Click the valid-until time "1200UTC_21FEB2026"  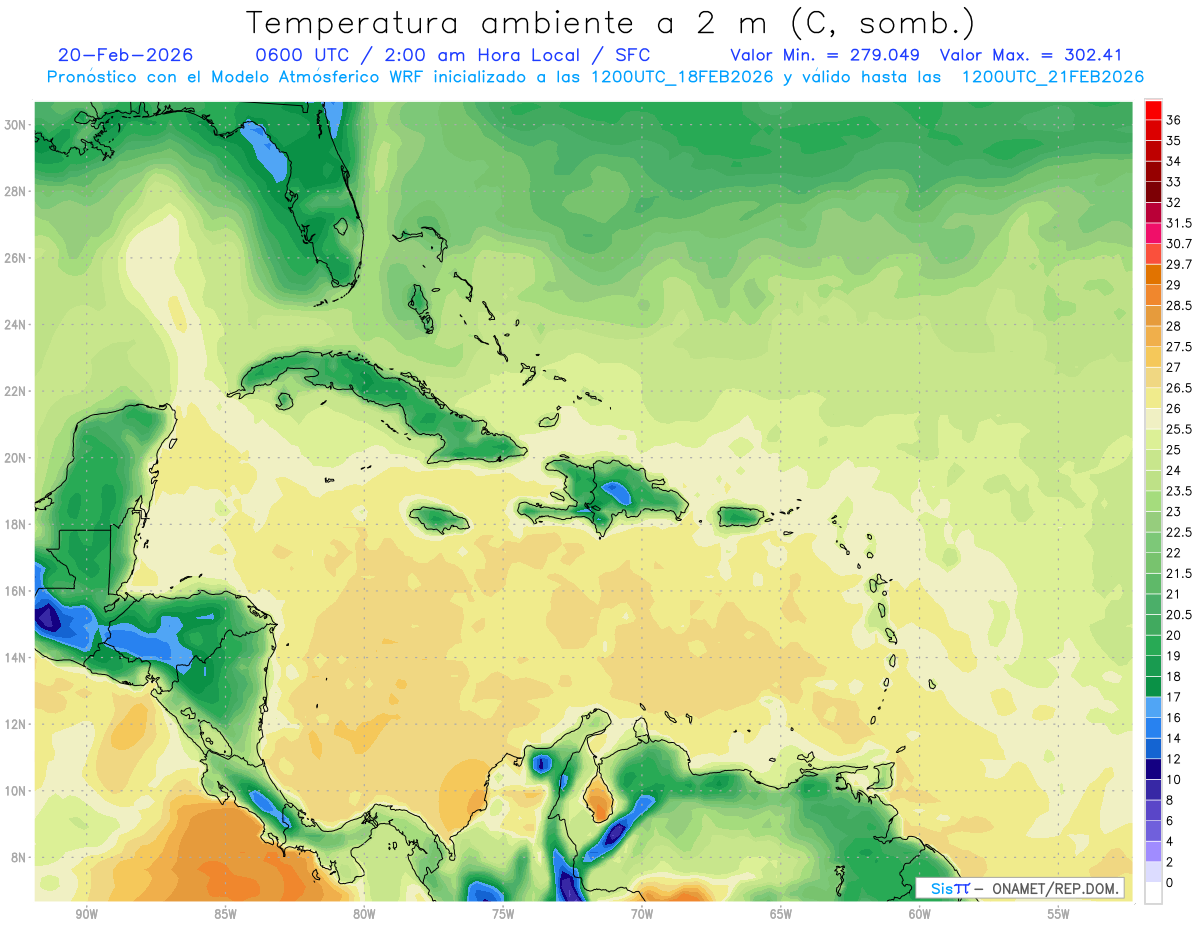[1053, 77]
